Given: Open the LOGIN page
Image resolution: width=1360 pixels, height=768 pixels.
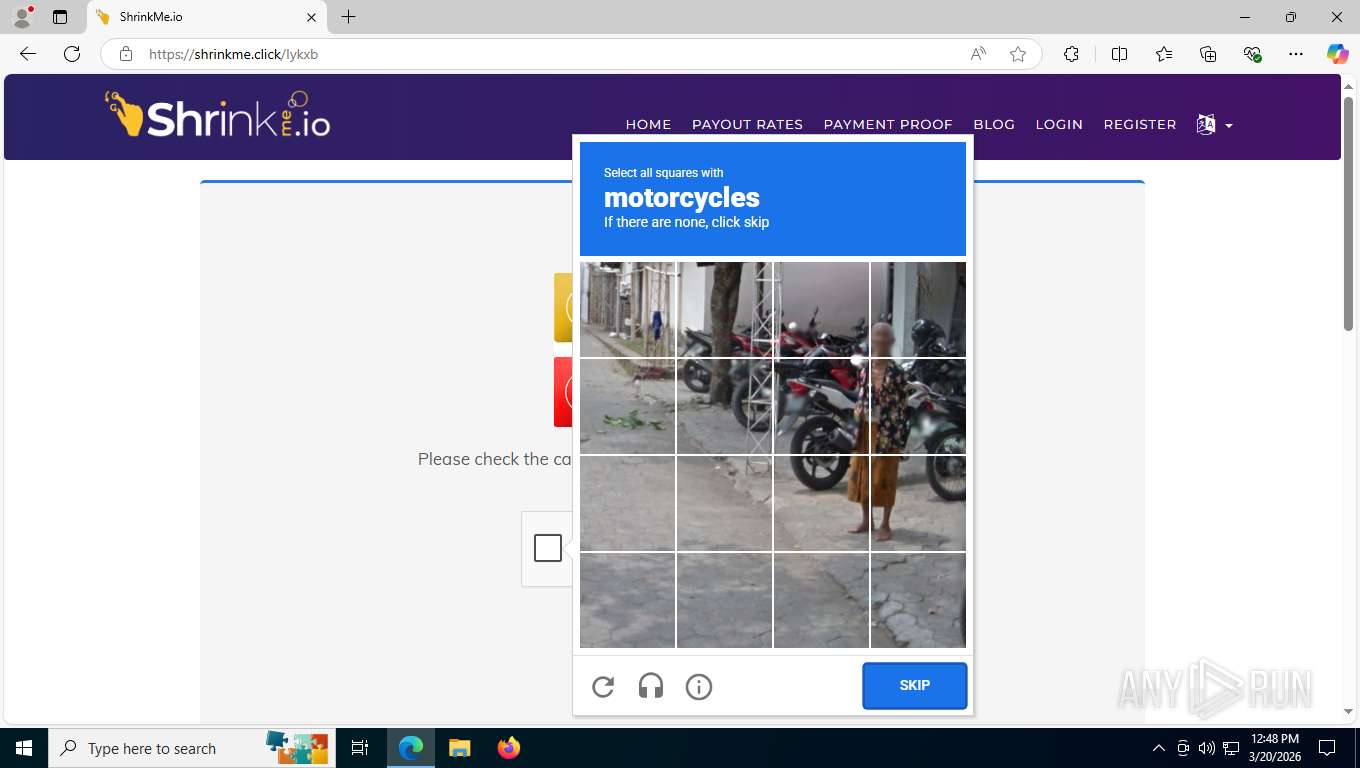Looking at the screenshot, I should click(x=1059, y=124).
